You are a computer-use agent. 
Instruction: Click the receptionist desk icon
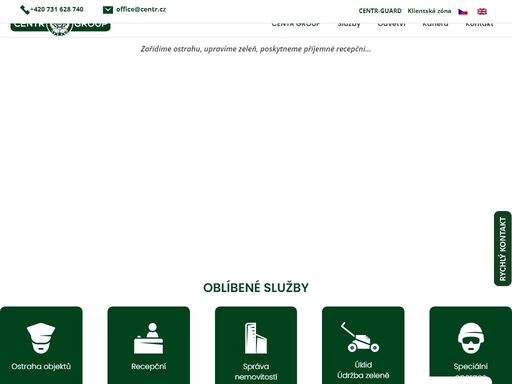(x=148, y=338)
